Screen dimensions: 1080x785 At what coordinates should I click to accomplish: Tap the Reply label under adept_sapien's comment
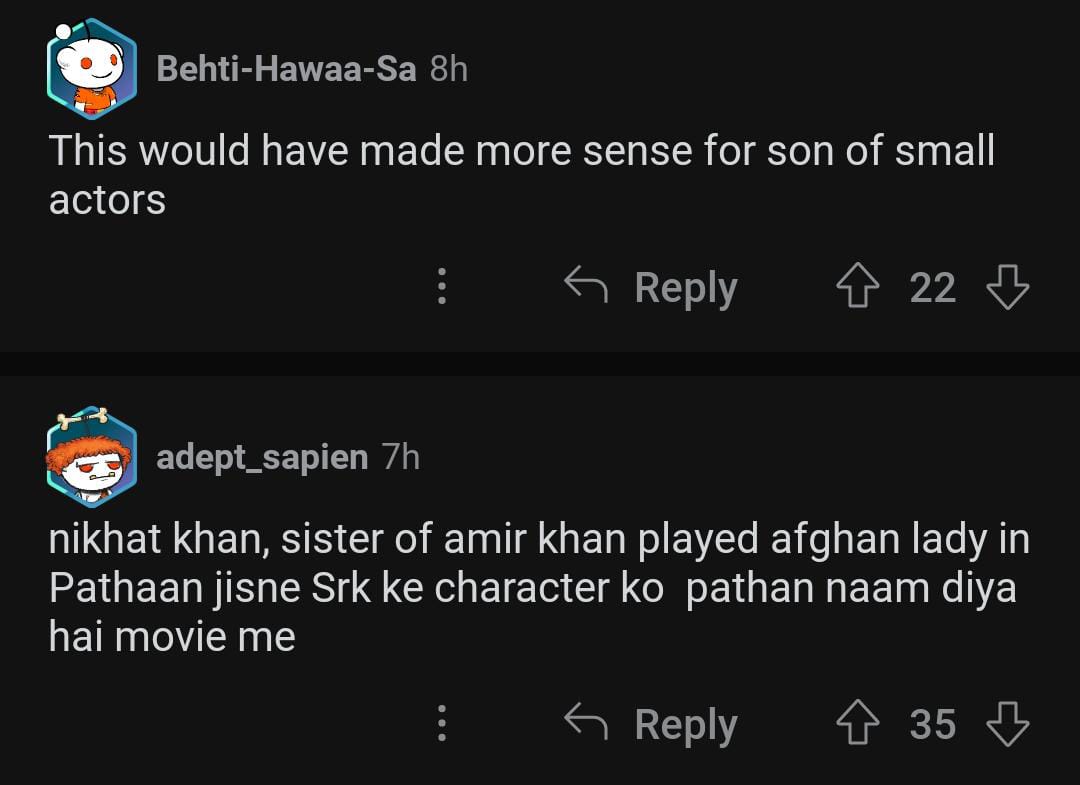coord(686,724)
